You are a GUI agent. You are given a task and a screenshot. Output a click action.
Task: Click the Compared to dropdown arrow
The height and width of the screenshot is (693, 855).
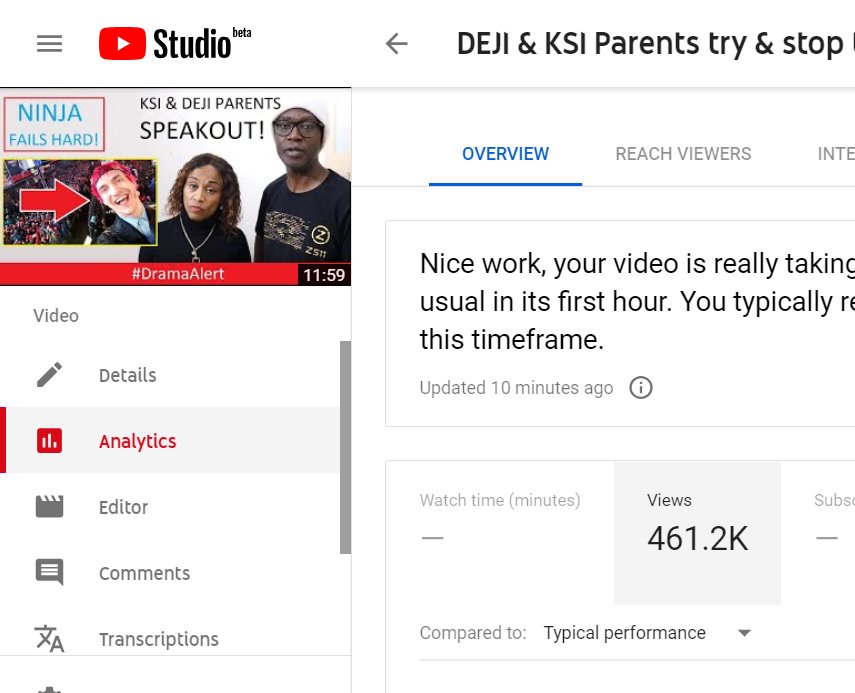pos(744,633)
